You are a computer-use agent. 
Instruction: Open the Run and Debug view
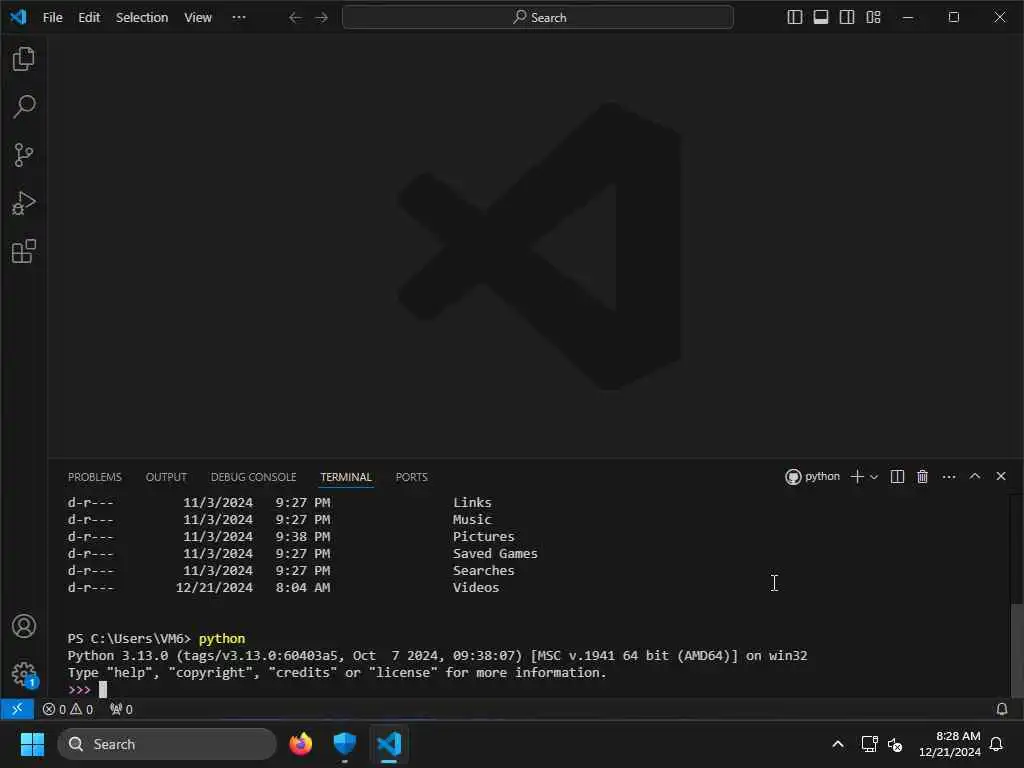coord(24,203)
